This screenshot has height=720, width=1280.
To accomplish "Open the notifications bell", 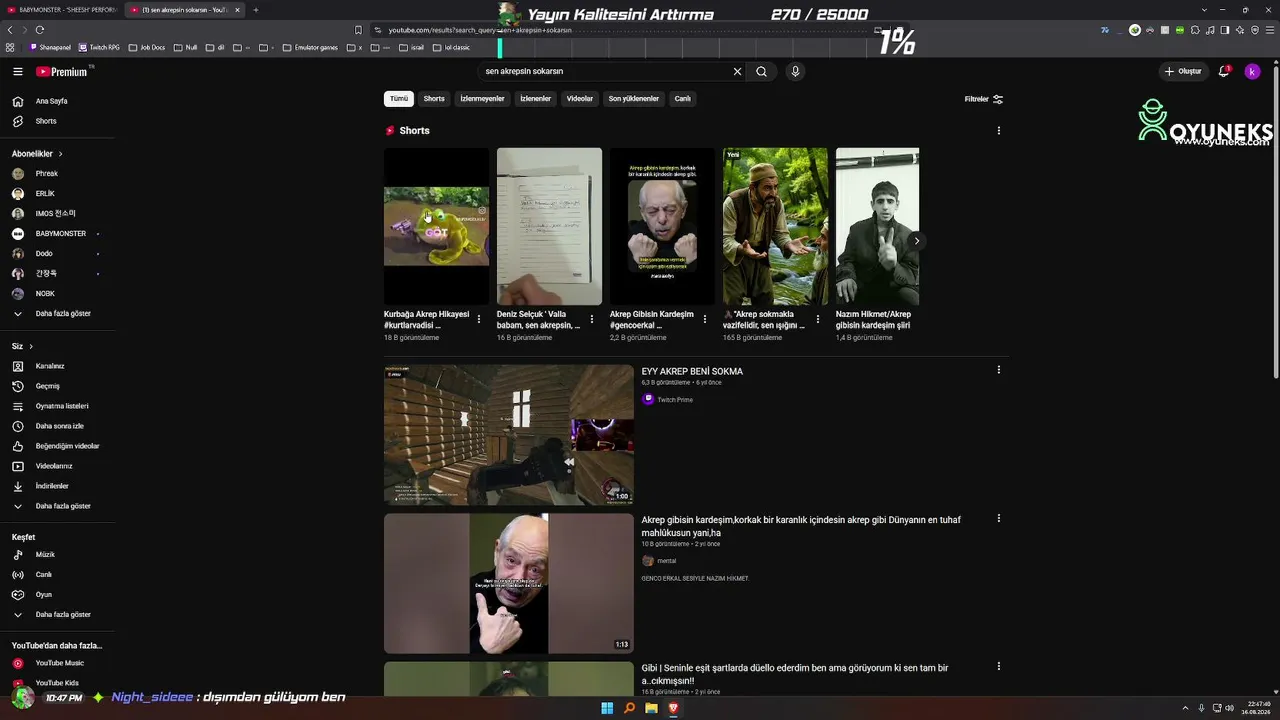I will click(x=1223, y=72).
